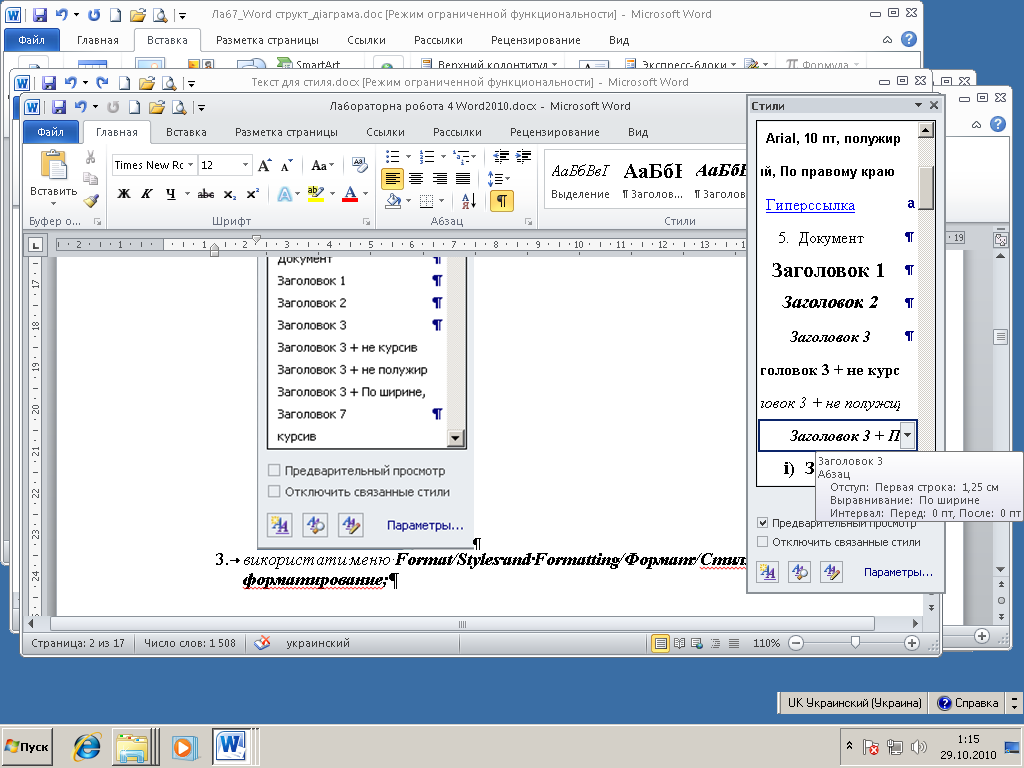Click the Open folder icon in the front window

156,106
